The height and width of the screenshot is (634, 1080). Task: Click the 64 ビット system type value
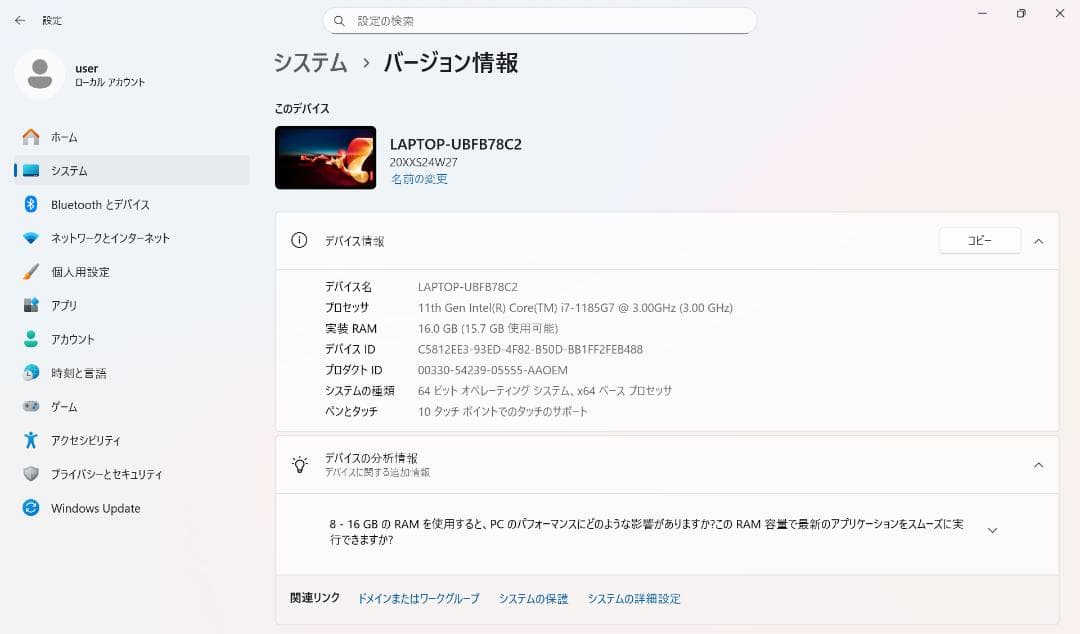(x=545, y=391)
